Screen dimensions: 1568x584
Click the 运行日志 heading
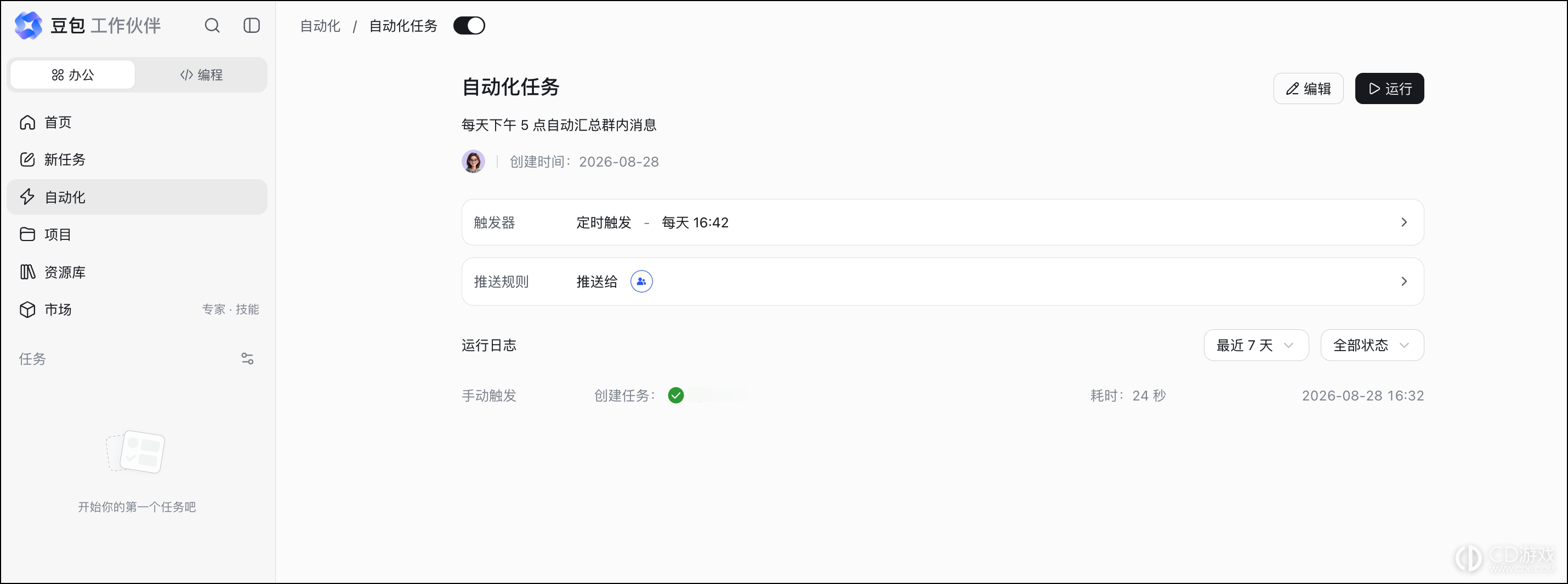click(489, 346)
